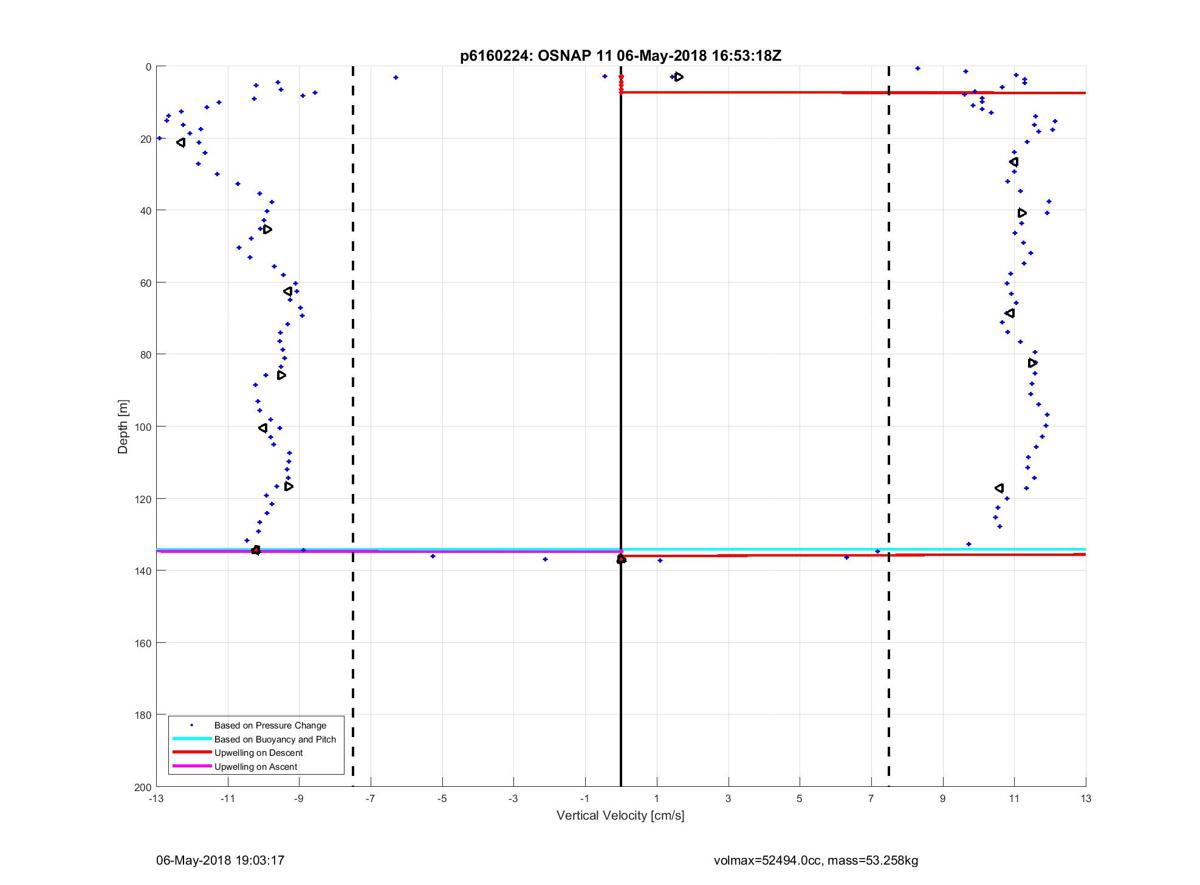Image resolution: width=1200 pixels, height=885 pixels.
Task: Pick the magenta line sample in legend
Action: click(191, 767)
